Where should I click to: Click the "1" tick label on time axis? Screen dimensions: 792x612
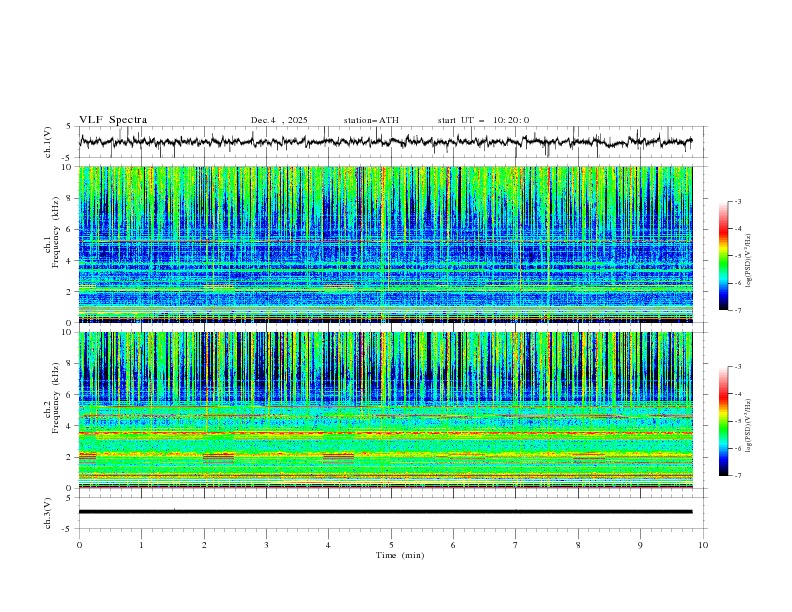pos(141,545)
